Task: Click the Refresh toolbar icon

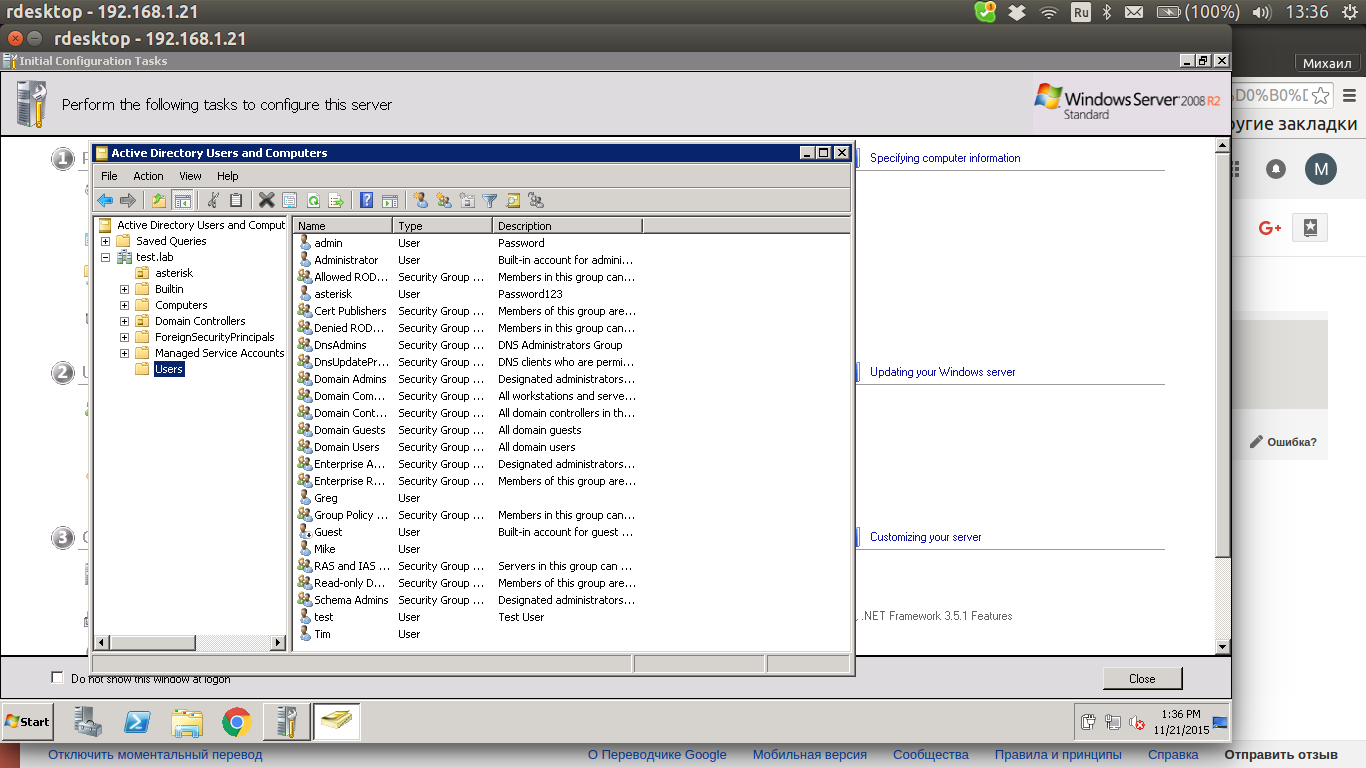Action: click(x=313, y=200)
